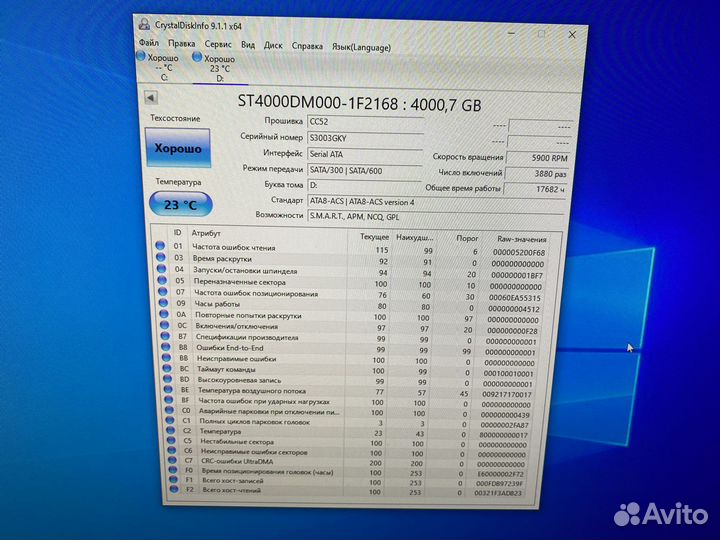Click the 3880 раз power-on count value
The image size is (720, 540).
[x=536, y=174]
